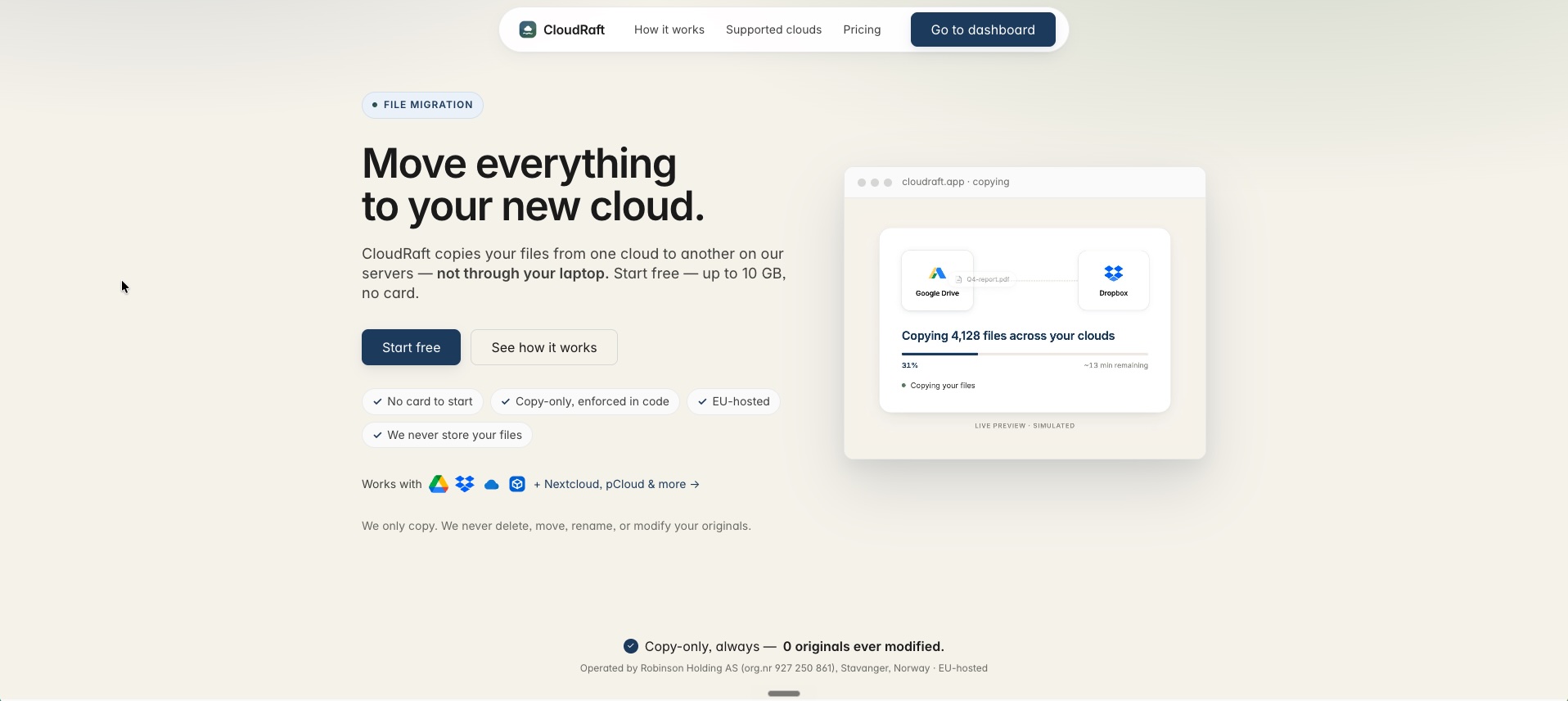1568x701 pixels.
Task: Click the 0 originals ever modified text
Action: click(863, 646)
